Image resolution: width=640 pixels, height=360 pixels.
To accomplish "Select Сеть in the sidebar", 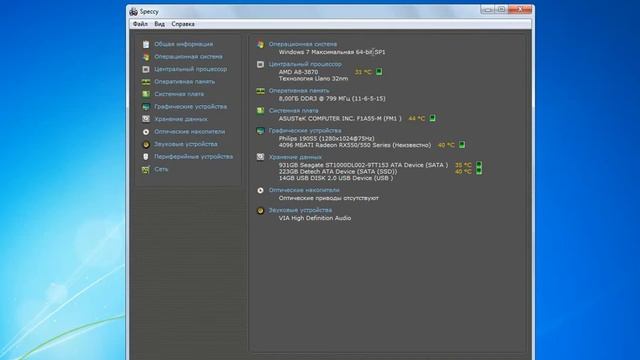I will click(x=161, y=169).
